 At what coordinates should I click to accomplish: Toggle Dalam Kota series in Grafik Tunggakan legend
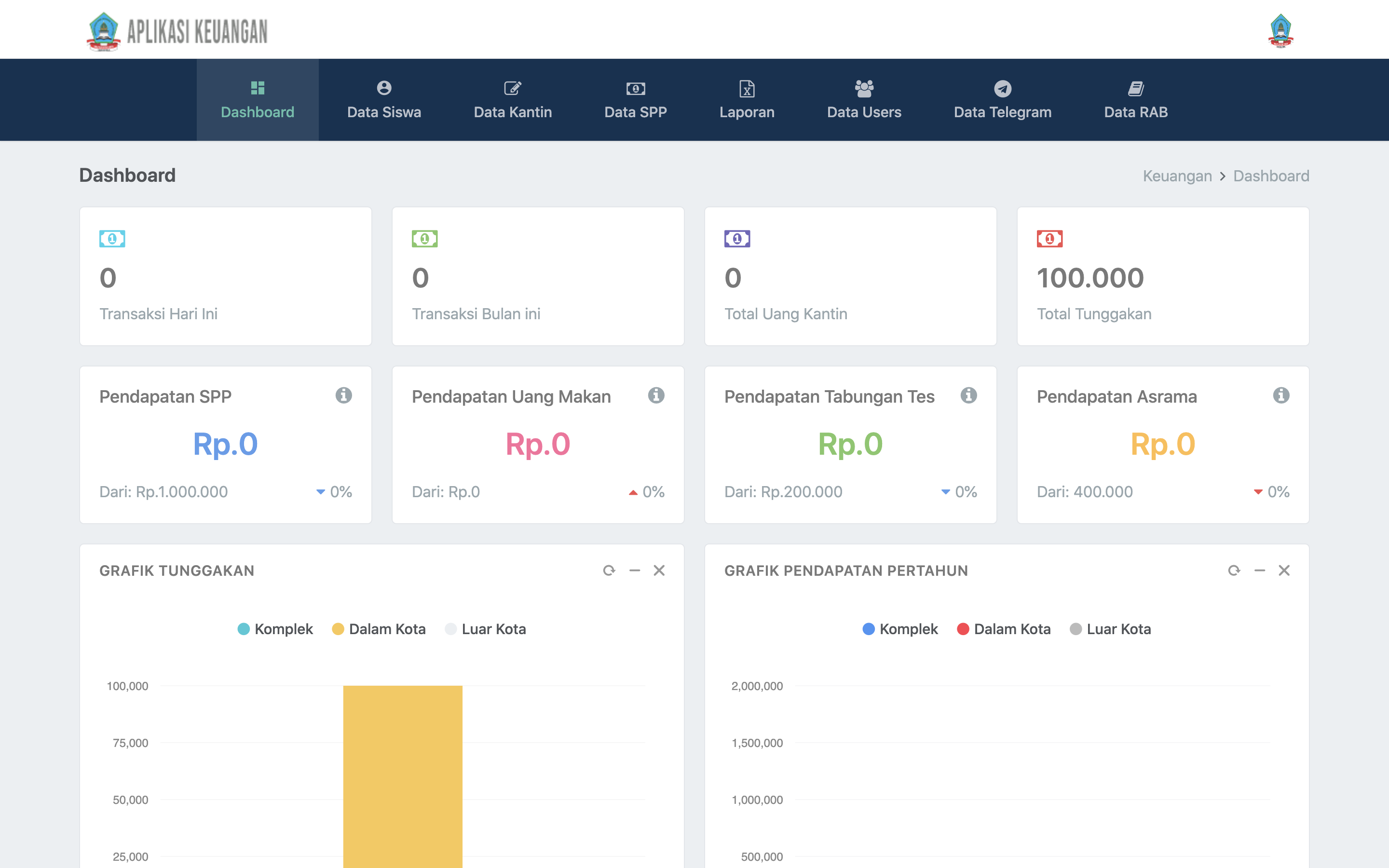pos(379,629)
